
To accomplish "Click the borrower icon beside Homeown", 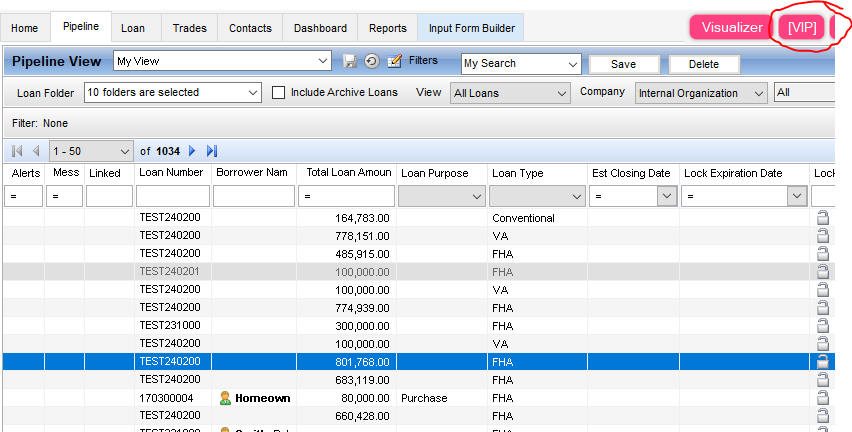I will click(225, 398).
